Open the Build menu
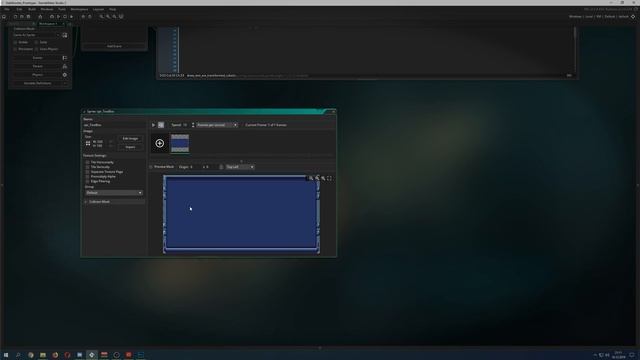This screenshot has width=640, height=360. pyautogui.click(x=32, y=9)
